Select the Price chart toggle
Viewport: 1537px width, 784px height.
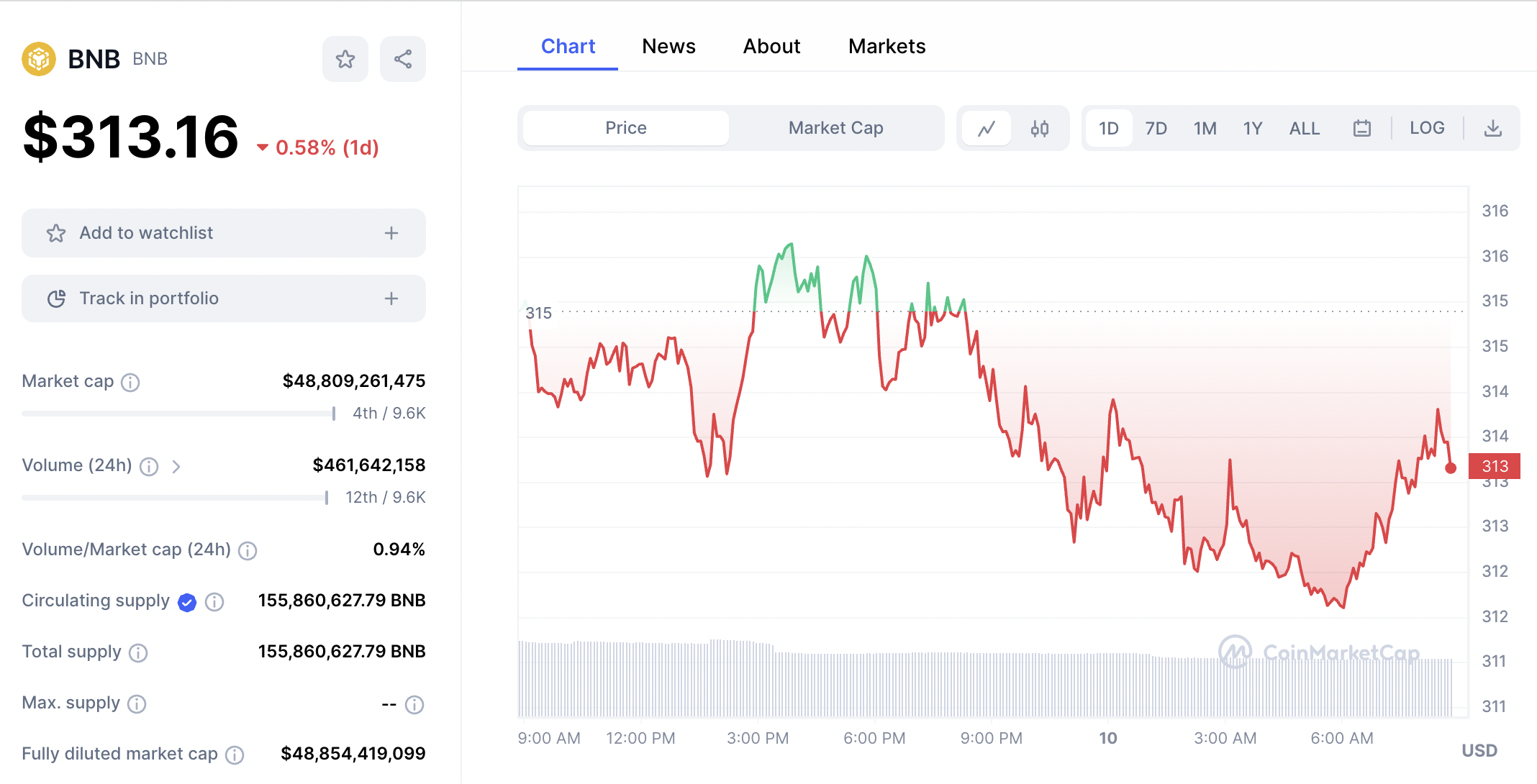point(626,128)
